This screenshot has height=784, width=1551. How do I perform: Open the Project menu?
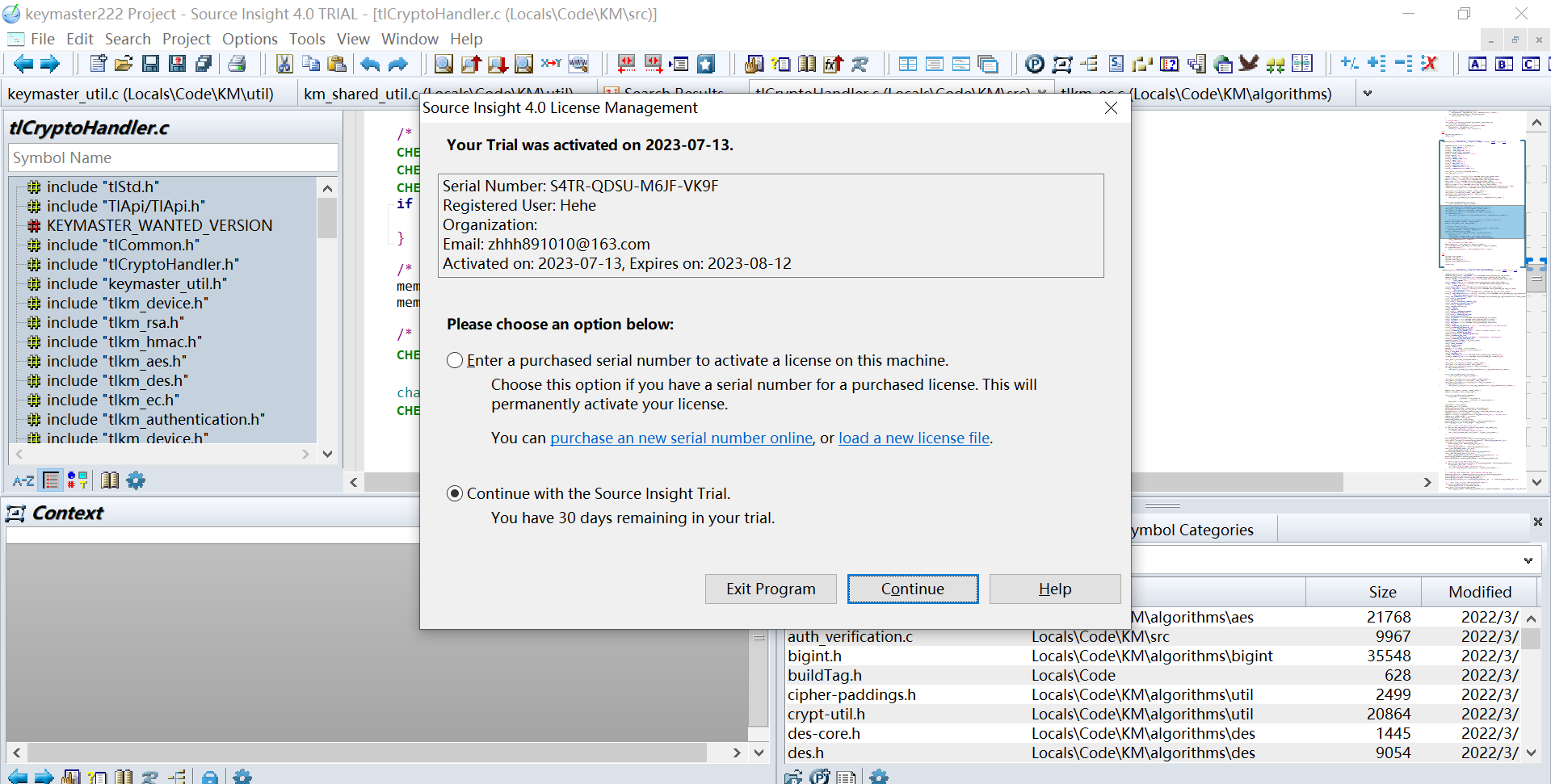pyautogui.click(x=186, y=39)
